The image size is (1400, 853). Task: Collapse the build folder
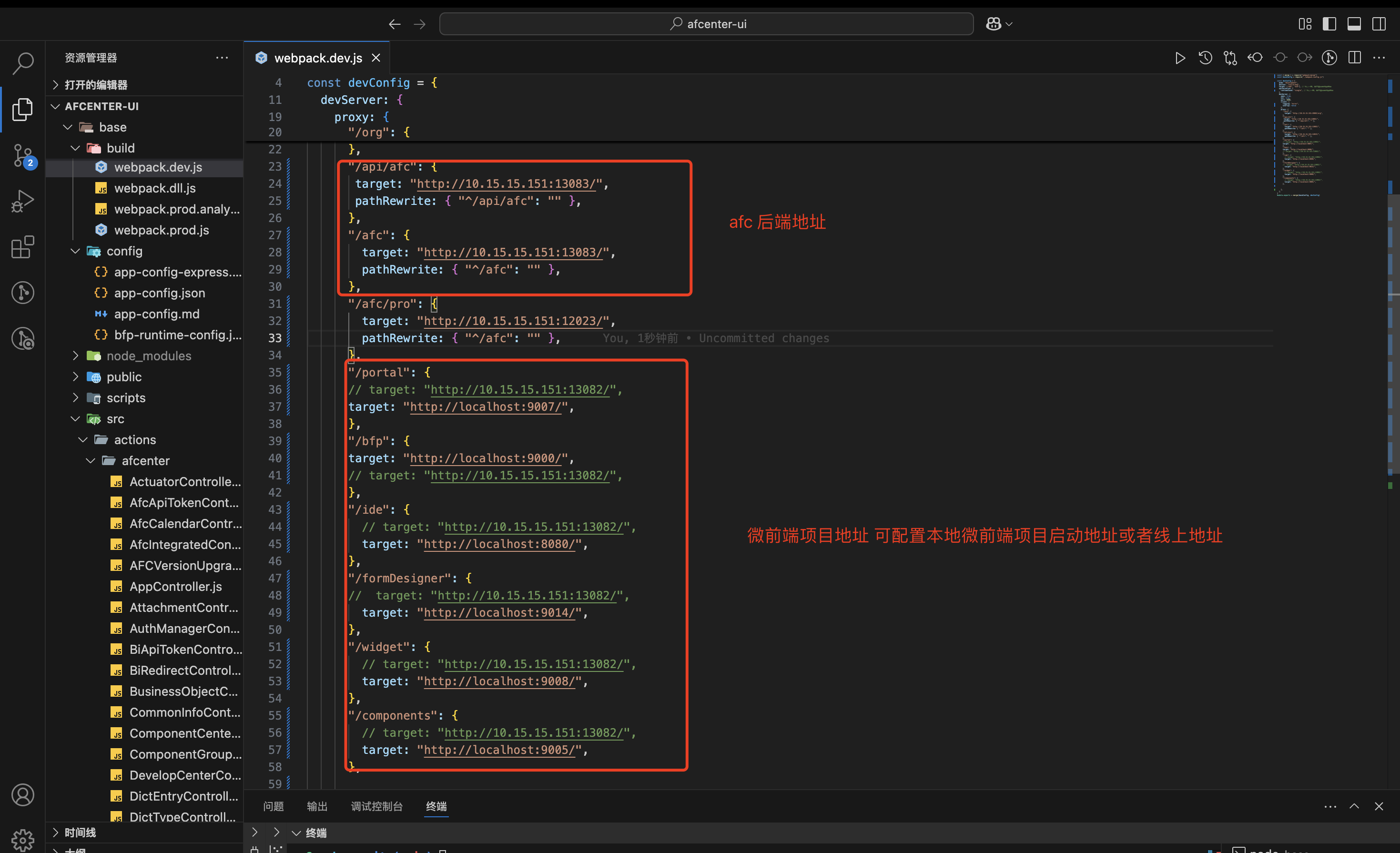click(121, 148)
